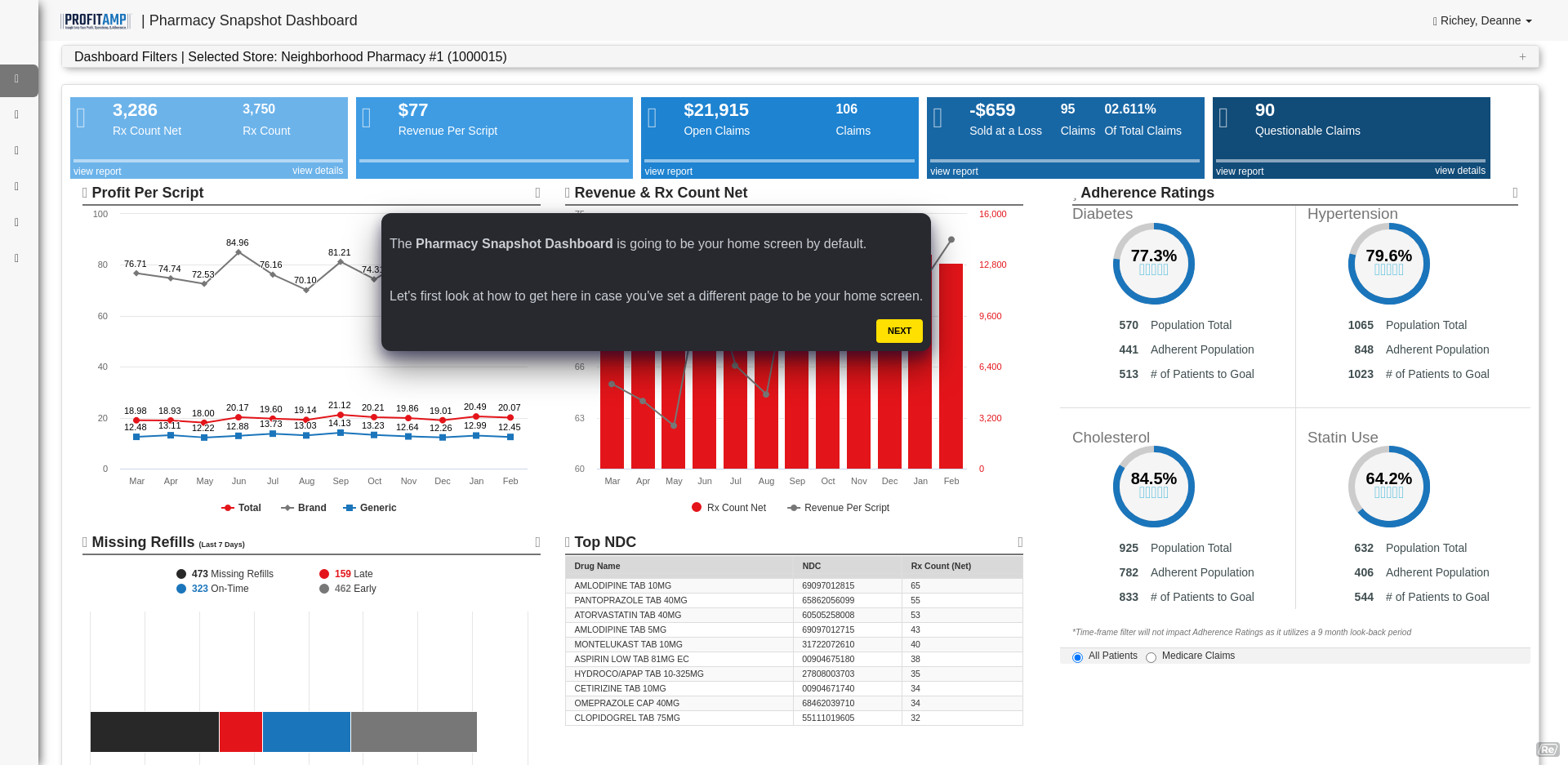Click the icon right of Missing Refills title
Screen dimensions: 1568x765
537,542
